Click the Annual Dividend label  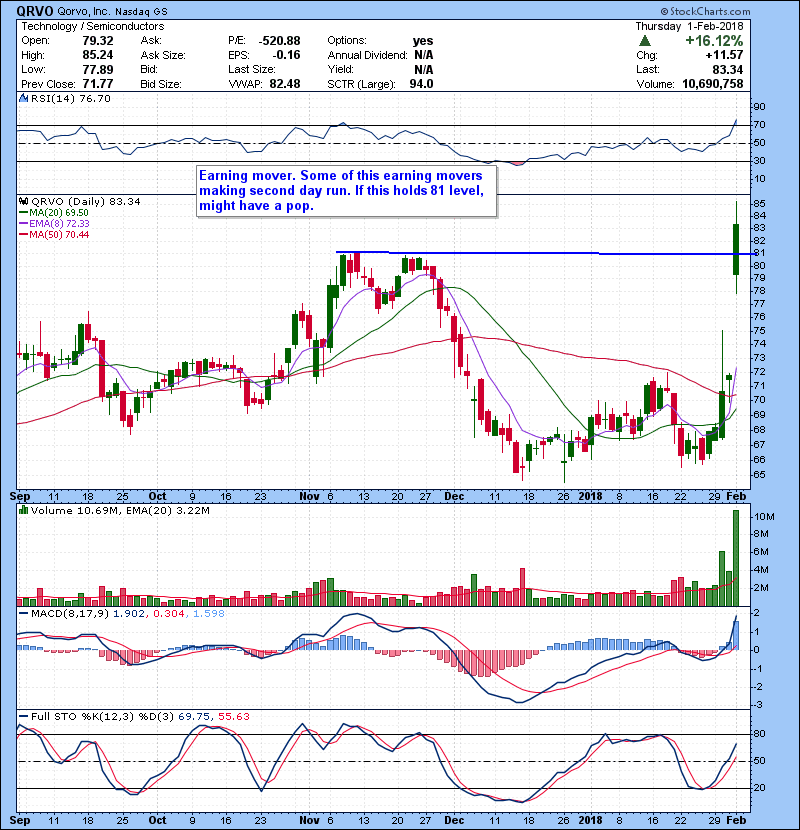367,55
